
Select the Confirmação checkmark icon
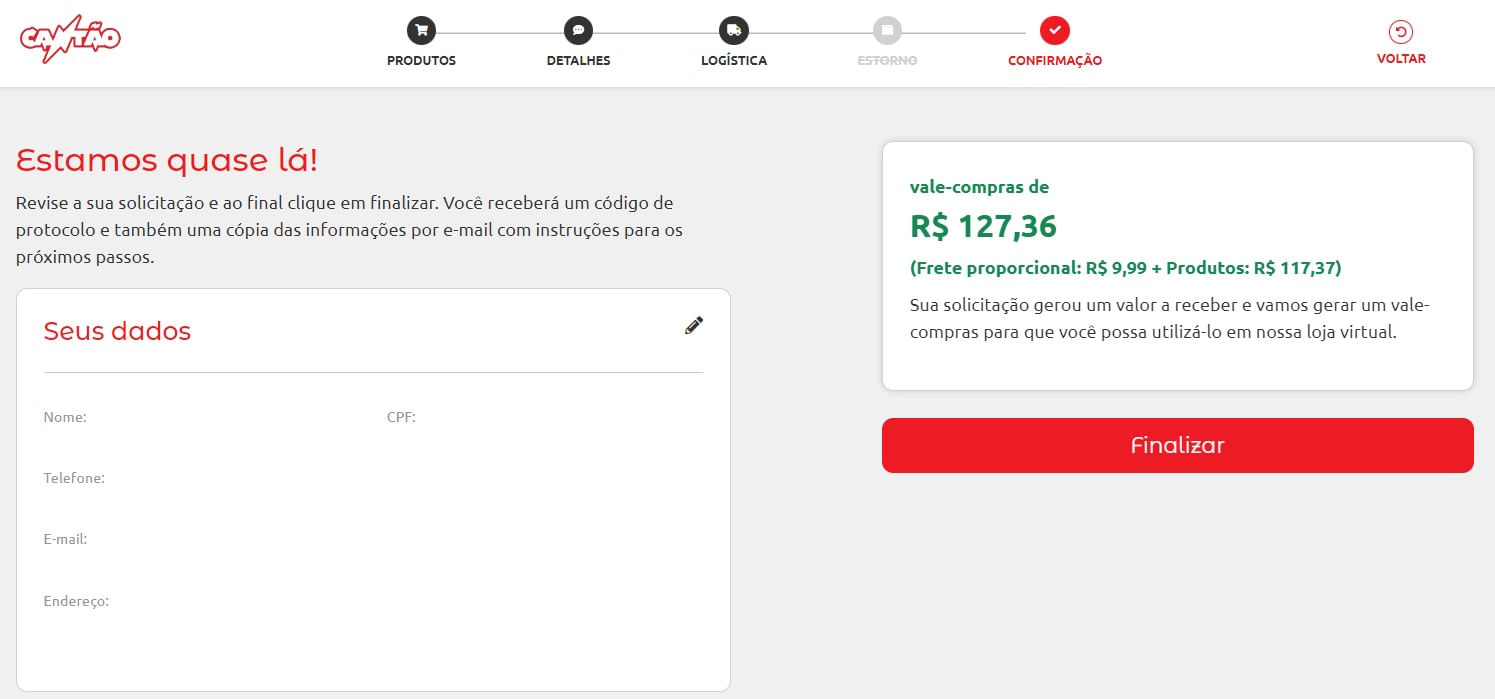coord(1055,30)
